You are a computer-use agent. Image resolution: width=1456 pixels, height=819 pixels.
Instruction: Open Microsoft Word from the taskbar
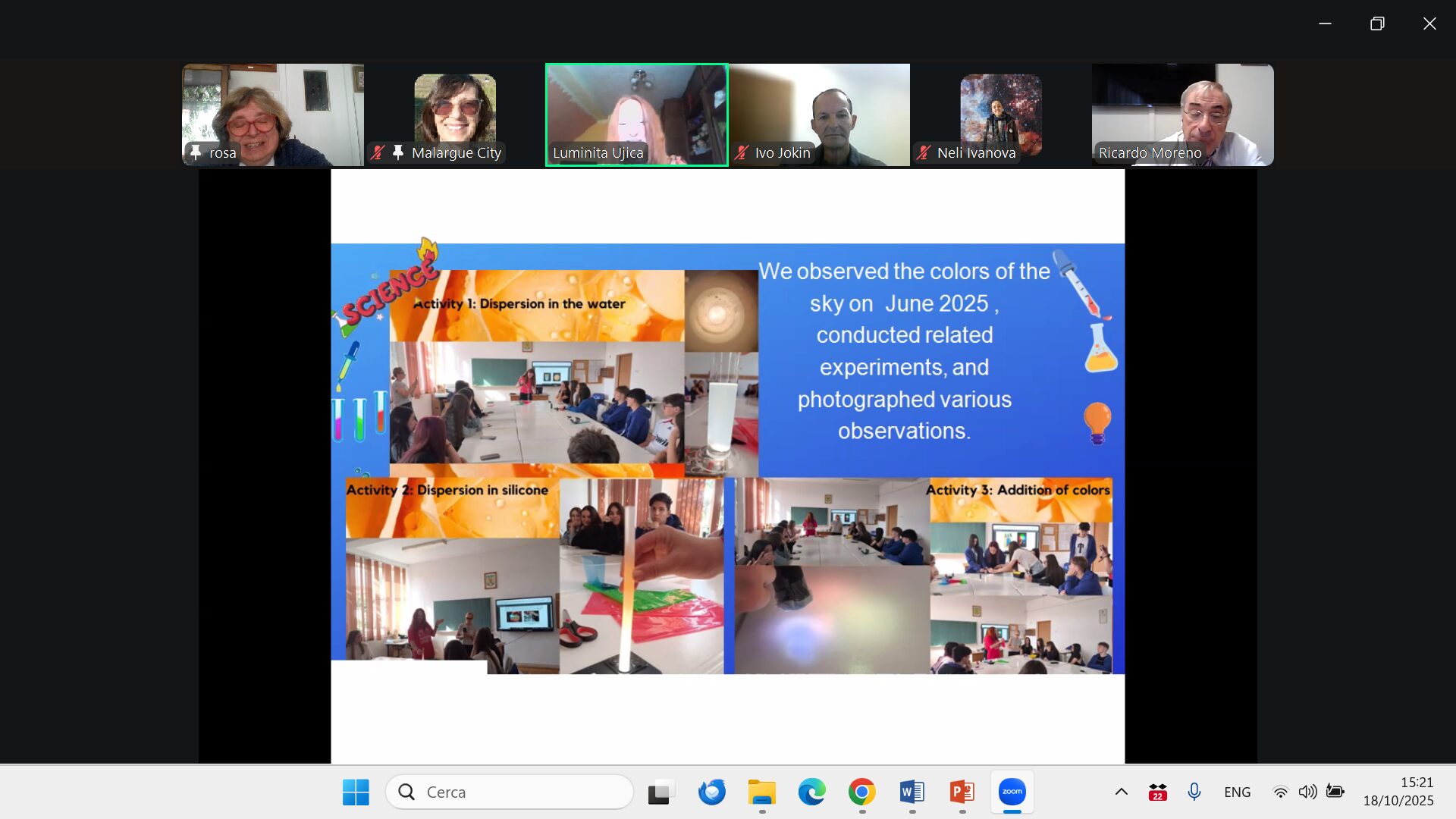(912, 792)
